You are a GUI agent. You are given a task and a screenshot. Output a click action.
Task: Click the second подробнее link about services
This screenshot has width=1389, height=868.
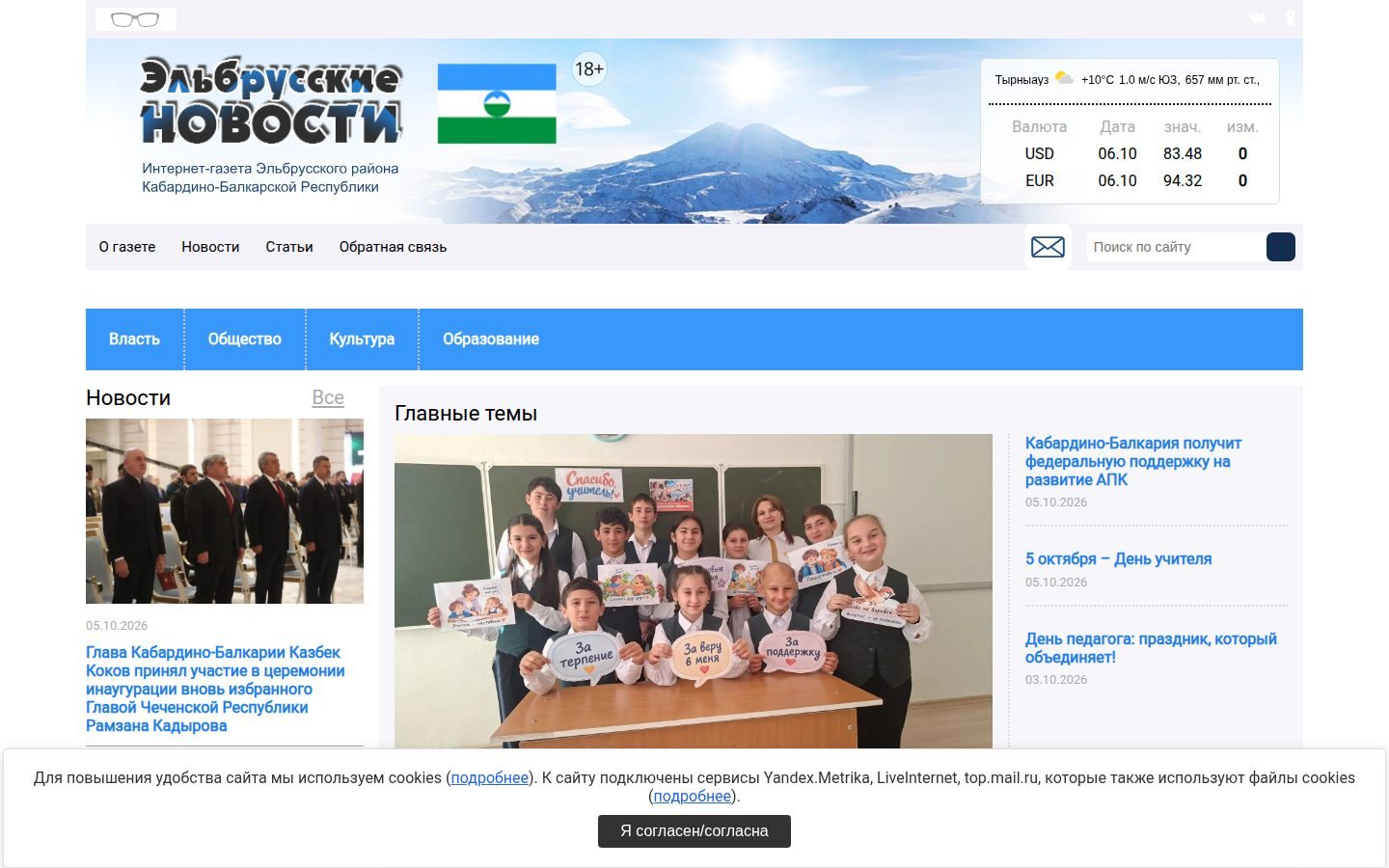click(x=693, y=796)
